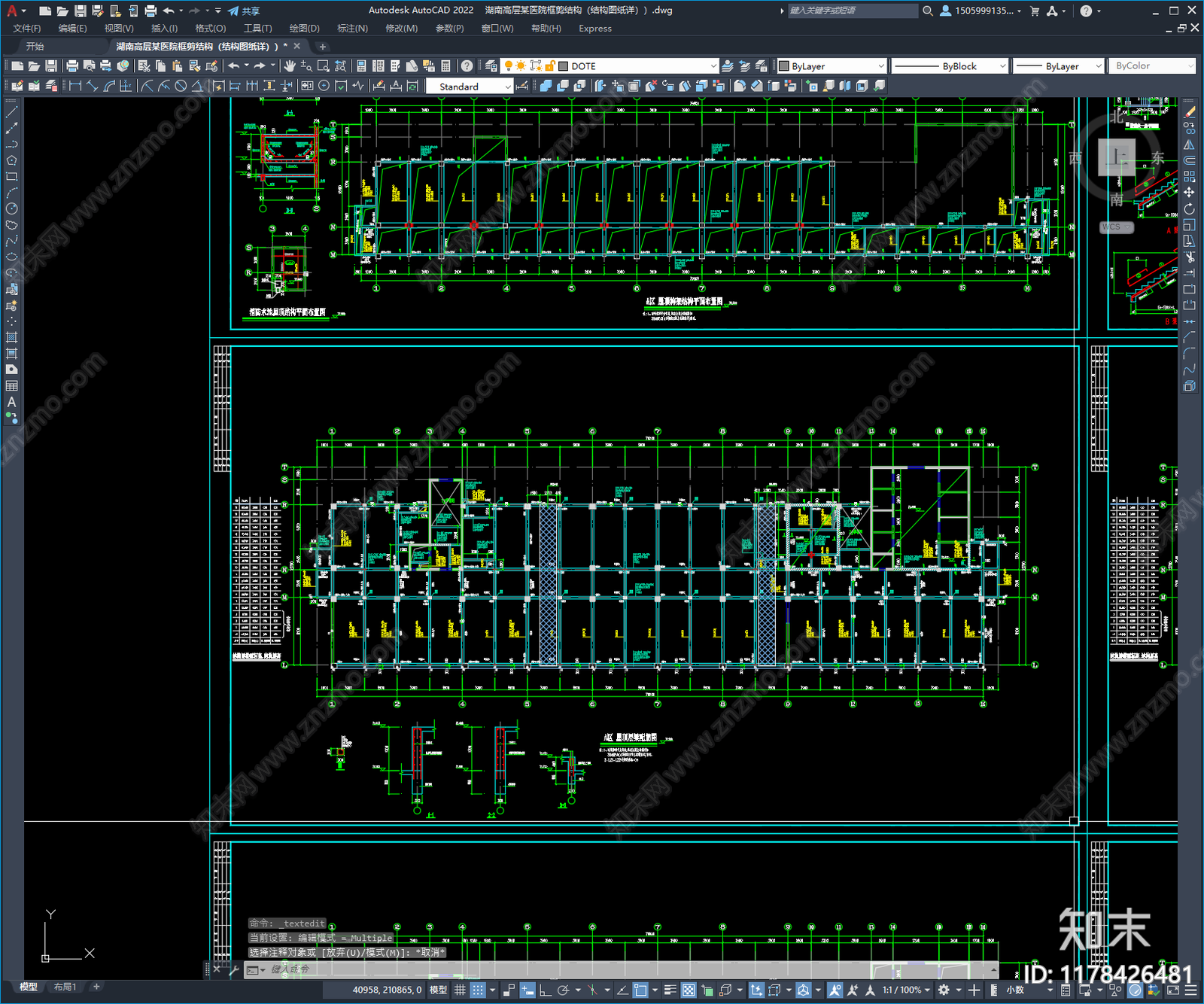Open the 编辑(E) menu

(72, 29)
